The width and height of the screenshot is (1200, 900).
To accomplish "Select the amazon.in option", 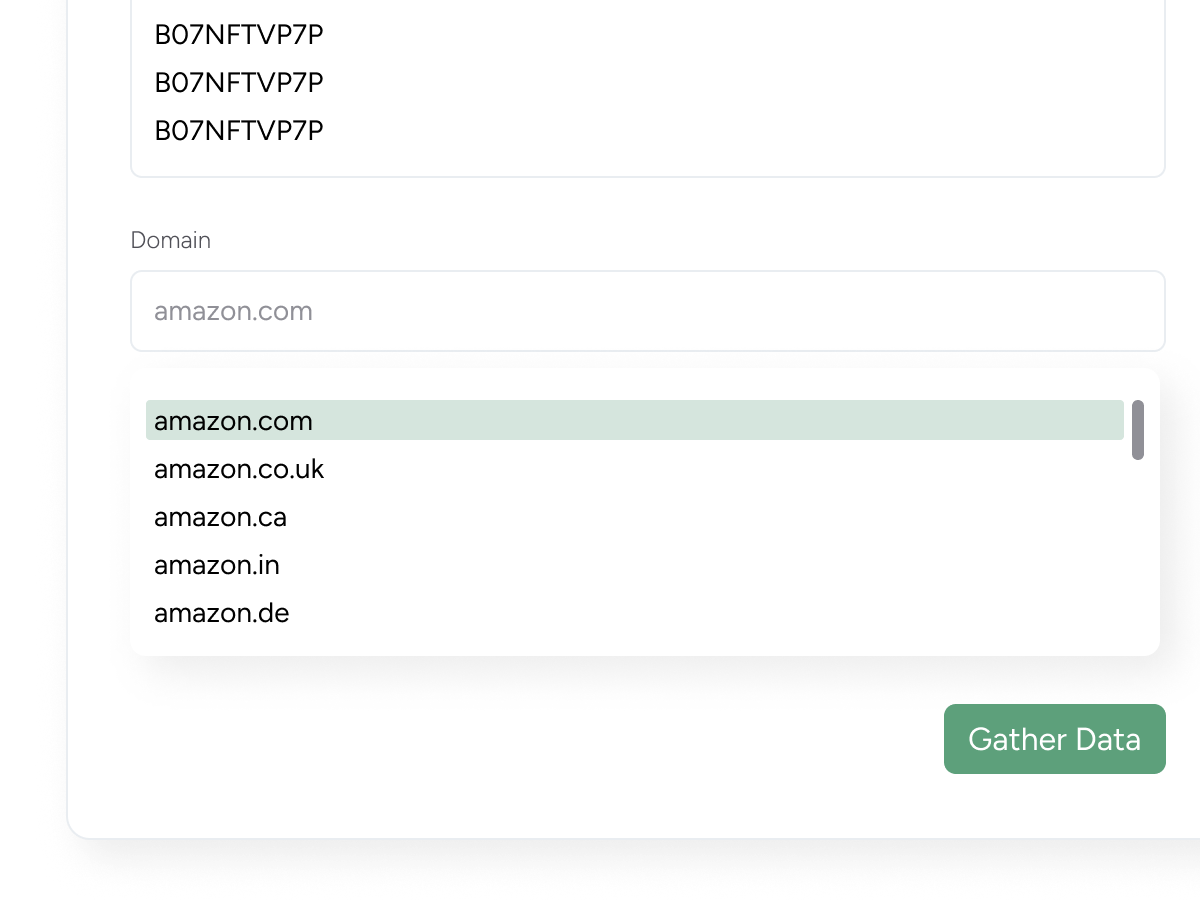I will [x=217, y=565].
